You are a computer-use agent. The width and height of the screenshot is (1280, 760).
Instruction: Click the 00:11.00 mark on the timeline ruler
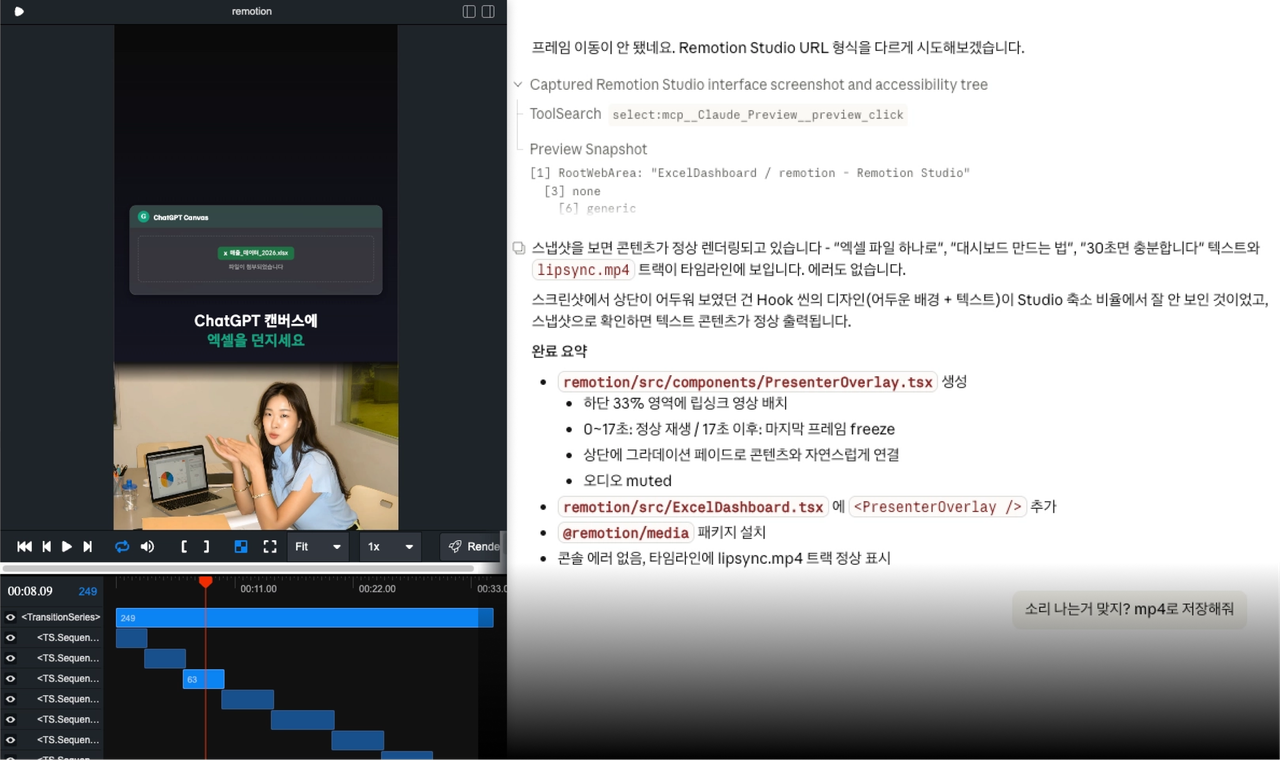click(x=258, y=589)
